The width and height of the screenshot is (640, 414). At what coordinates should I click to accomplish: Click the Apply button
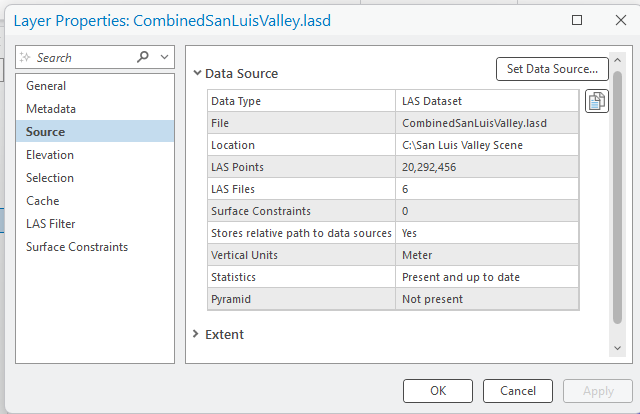click(x=598, y=391)
